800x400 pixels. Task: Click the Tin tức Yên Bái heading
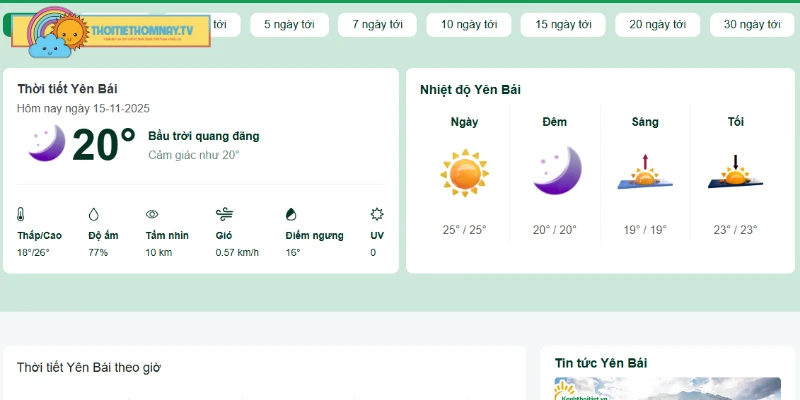pyautogui.click(x=601, y=363)
